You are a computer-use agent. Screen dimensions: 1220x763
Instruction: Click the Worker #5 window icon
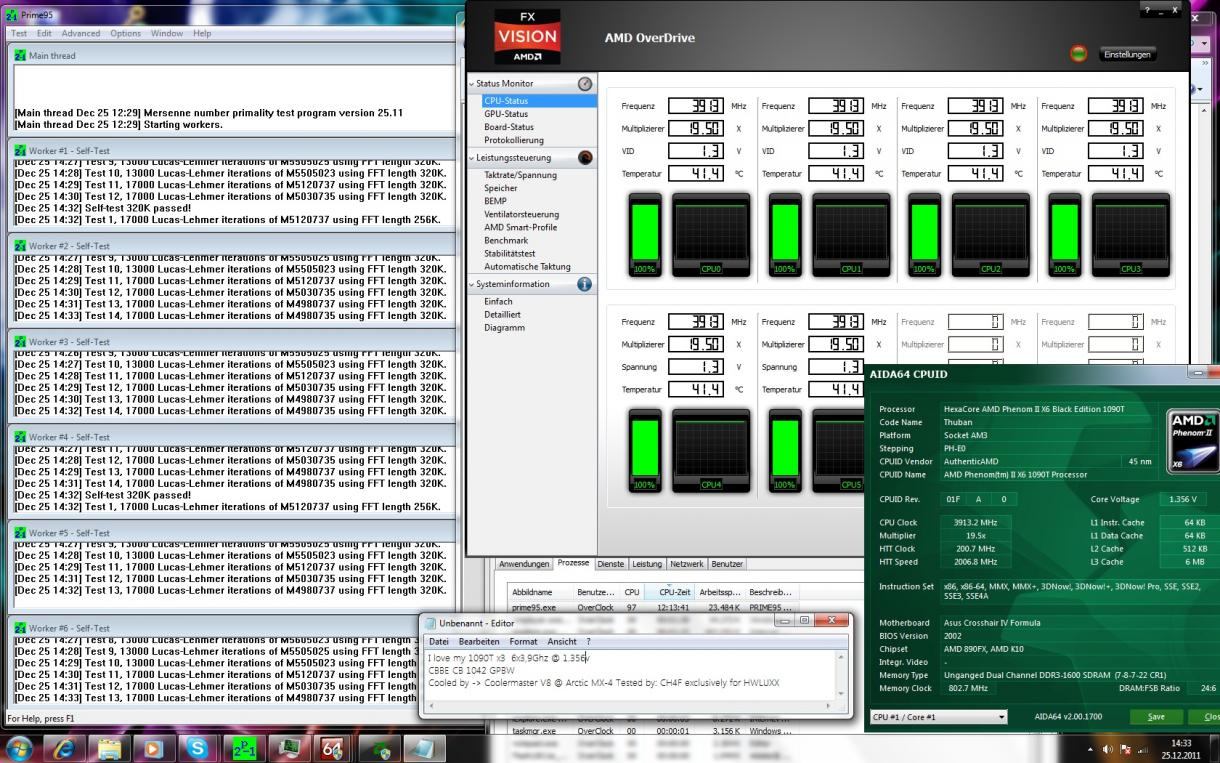[x=20, y=533]
